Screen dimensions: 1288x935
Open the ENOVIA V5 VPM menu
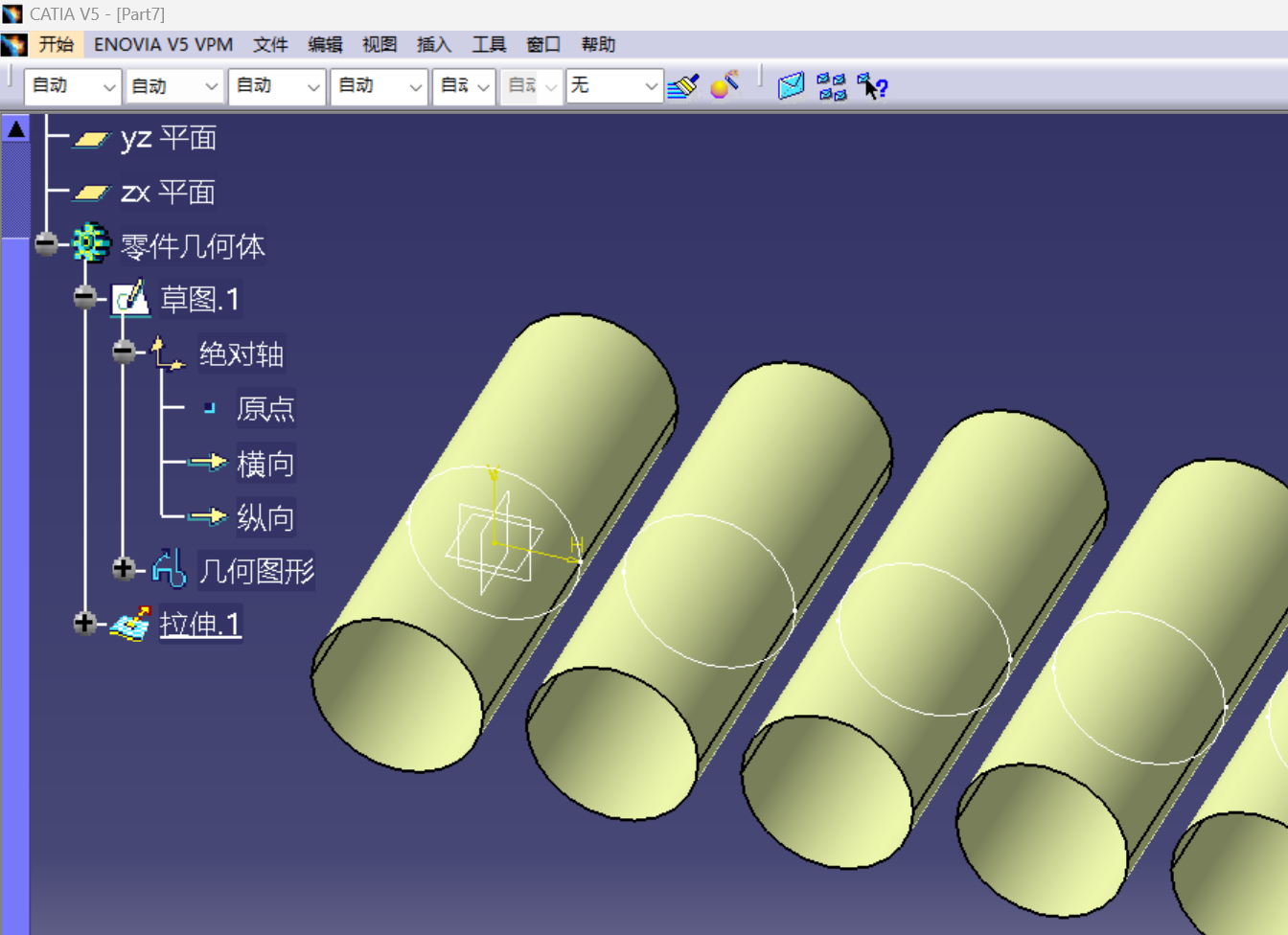point(163,44)
